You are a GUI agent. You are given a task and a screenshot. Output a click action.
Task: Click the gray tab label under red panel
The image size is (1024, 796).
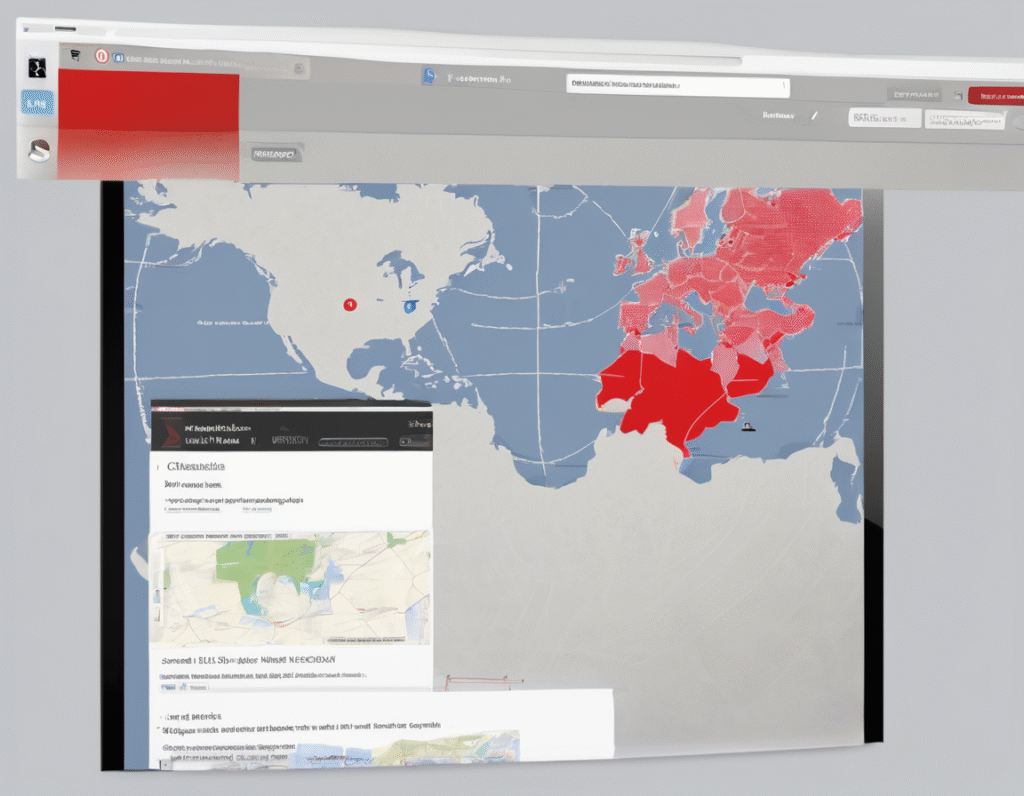click(x=274, y=154)
